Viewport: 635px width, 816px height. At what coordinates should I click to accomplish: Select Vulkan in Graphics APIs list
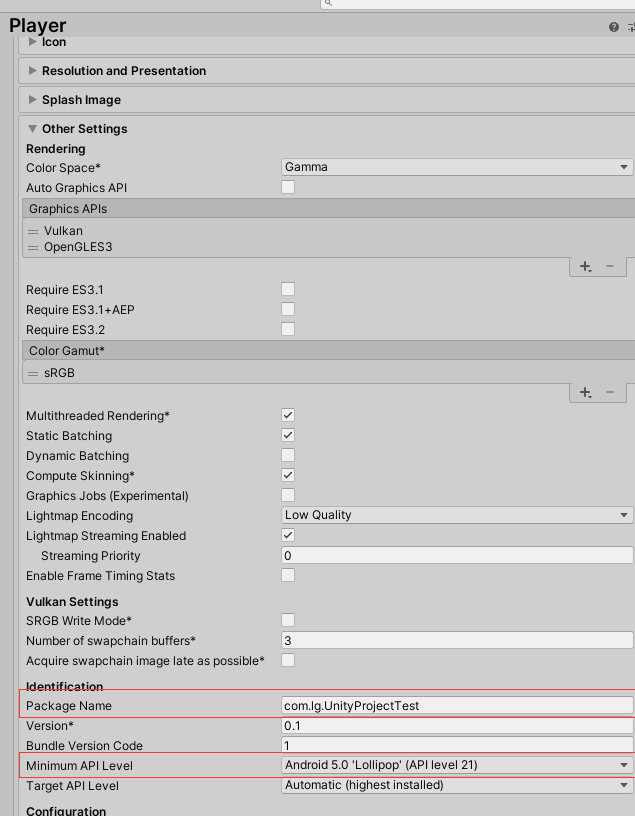[63, 231]
